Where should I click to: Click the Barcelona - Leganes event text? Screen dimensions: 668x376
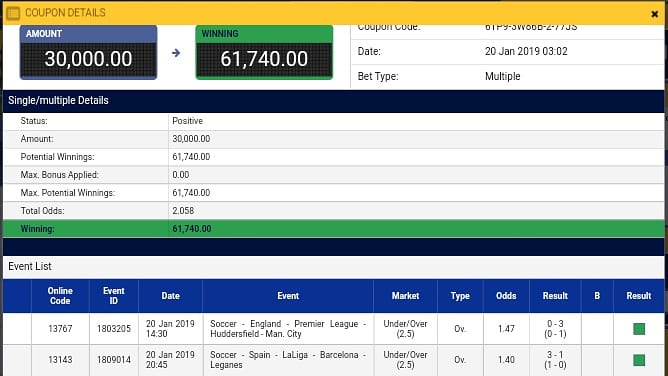(x=288, y=360)
